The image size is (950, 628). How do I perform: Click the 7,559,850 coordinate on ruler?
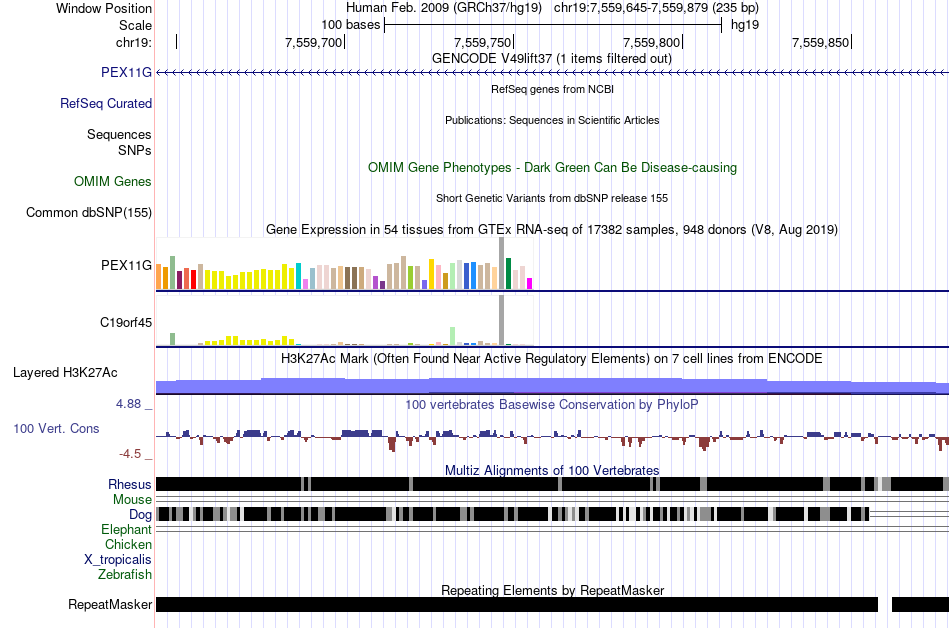pos(820,42)
